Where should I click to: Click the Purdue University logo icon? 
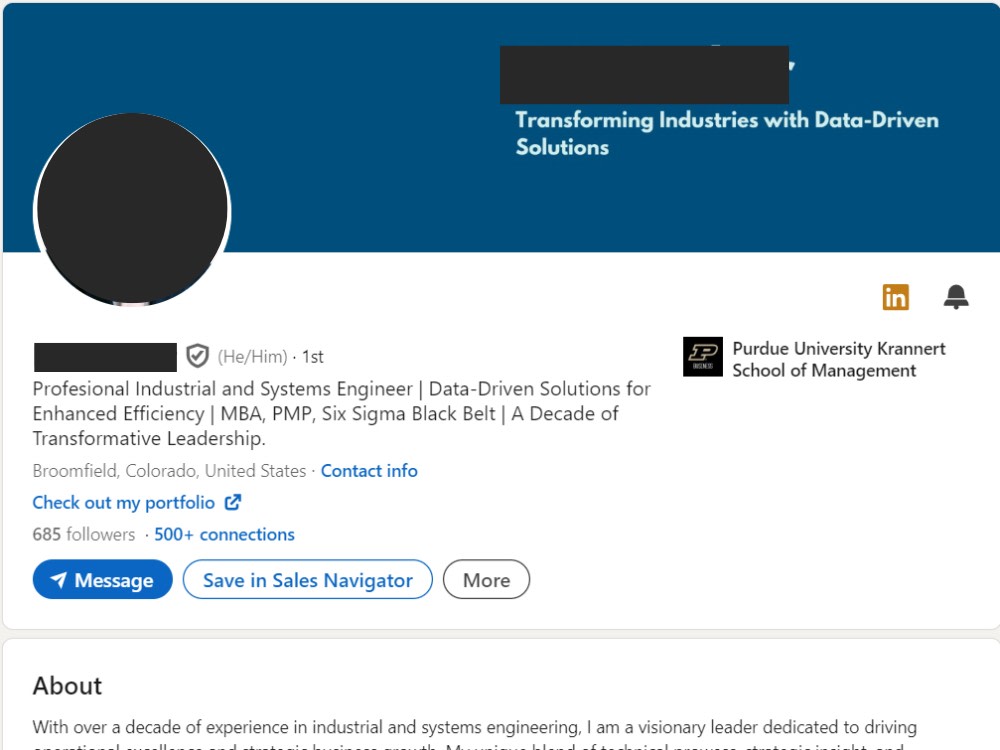[703, 357]
